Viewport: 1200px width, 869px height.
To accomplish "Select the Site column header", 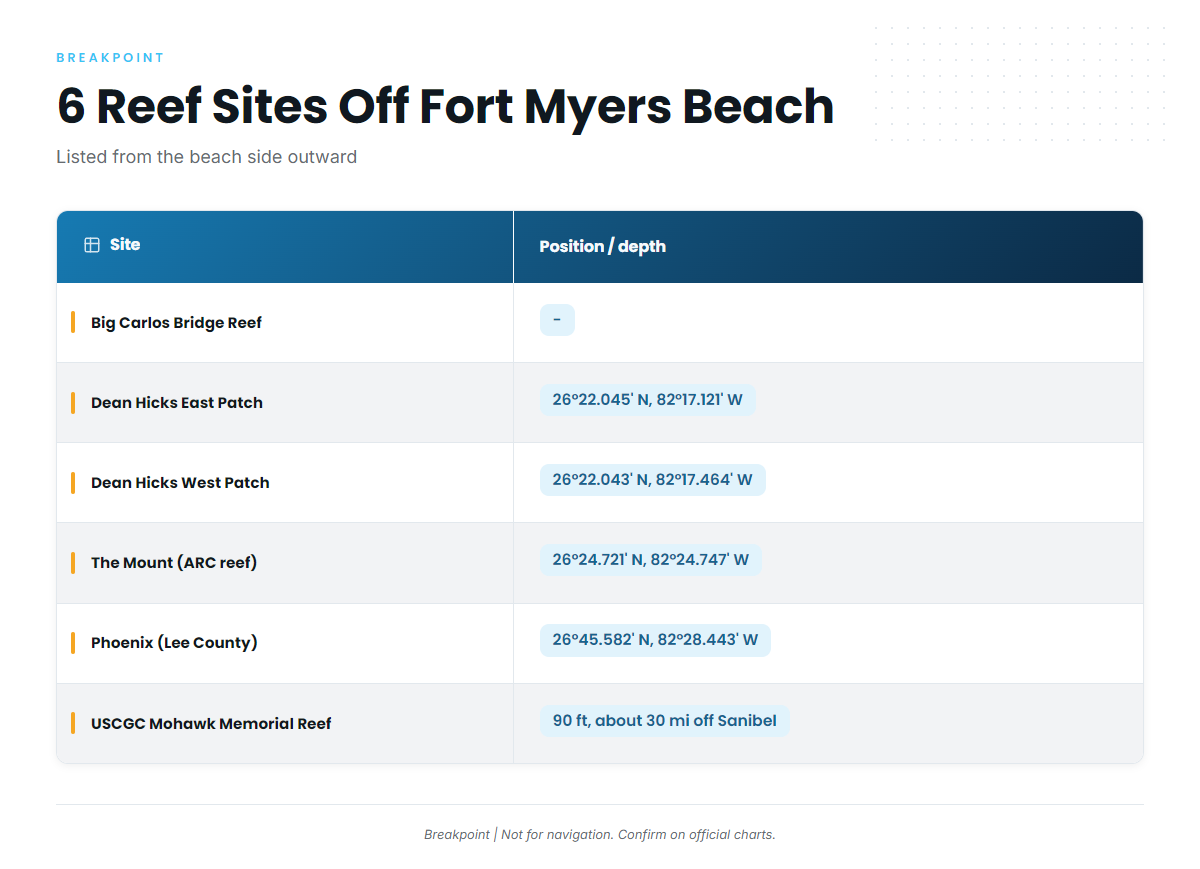I will coord(285,246).
